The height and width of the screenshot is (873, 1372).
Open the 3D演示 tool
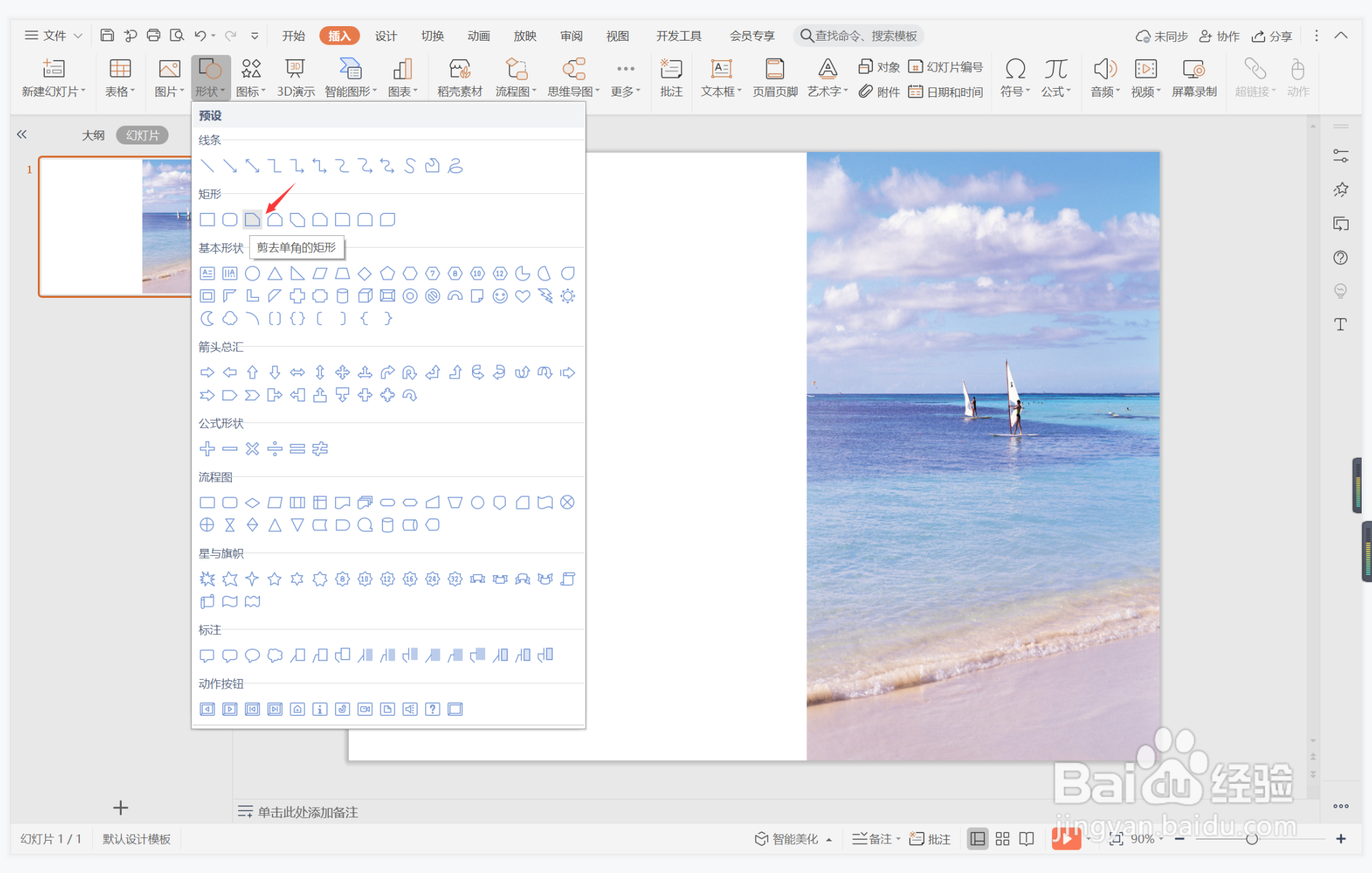(x=296, y=78)
